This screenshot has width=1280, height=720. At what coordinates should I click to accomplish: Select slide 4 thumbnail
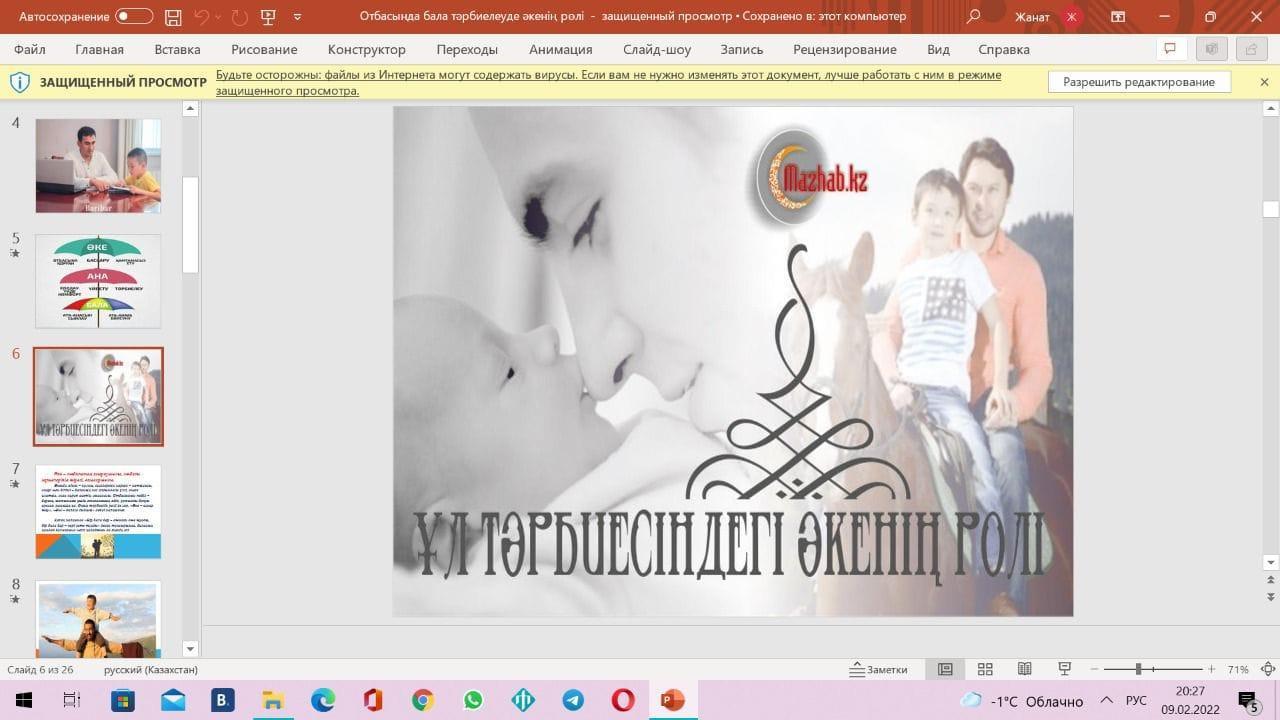tap(98, 166)
